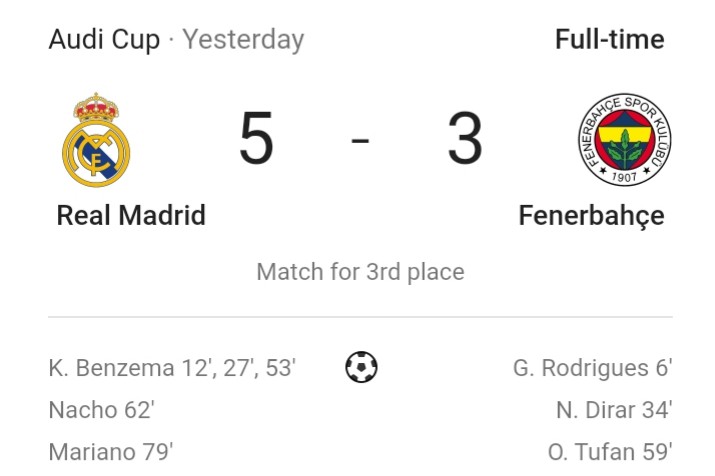
Task: Click the Real Madrid crest logo
Action: [x=96, y=140]
